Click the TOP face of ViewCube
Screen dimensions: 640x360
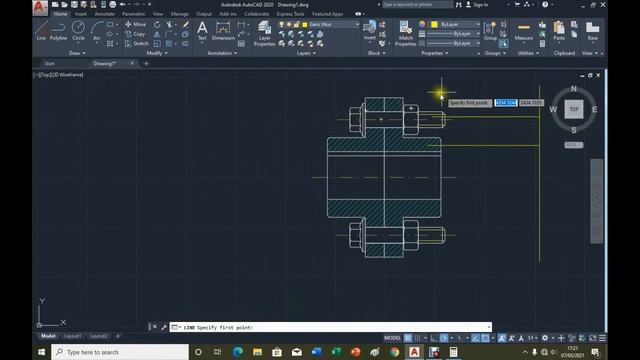pyautogui.click(x=573, y=109)
